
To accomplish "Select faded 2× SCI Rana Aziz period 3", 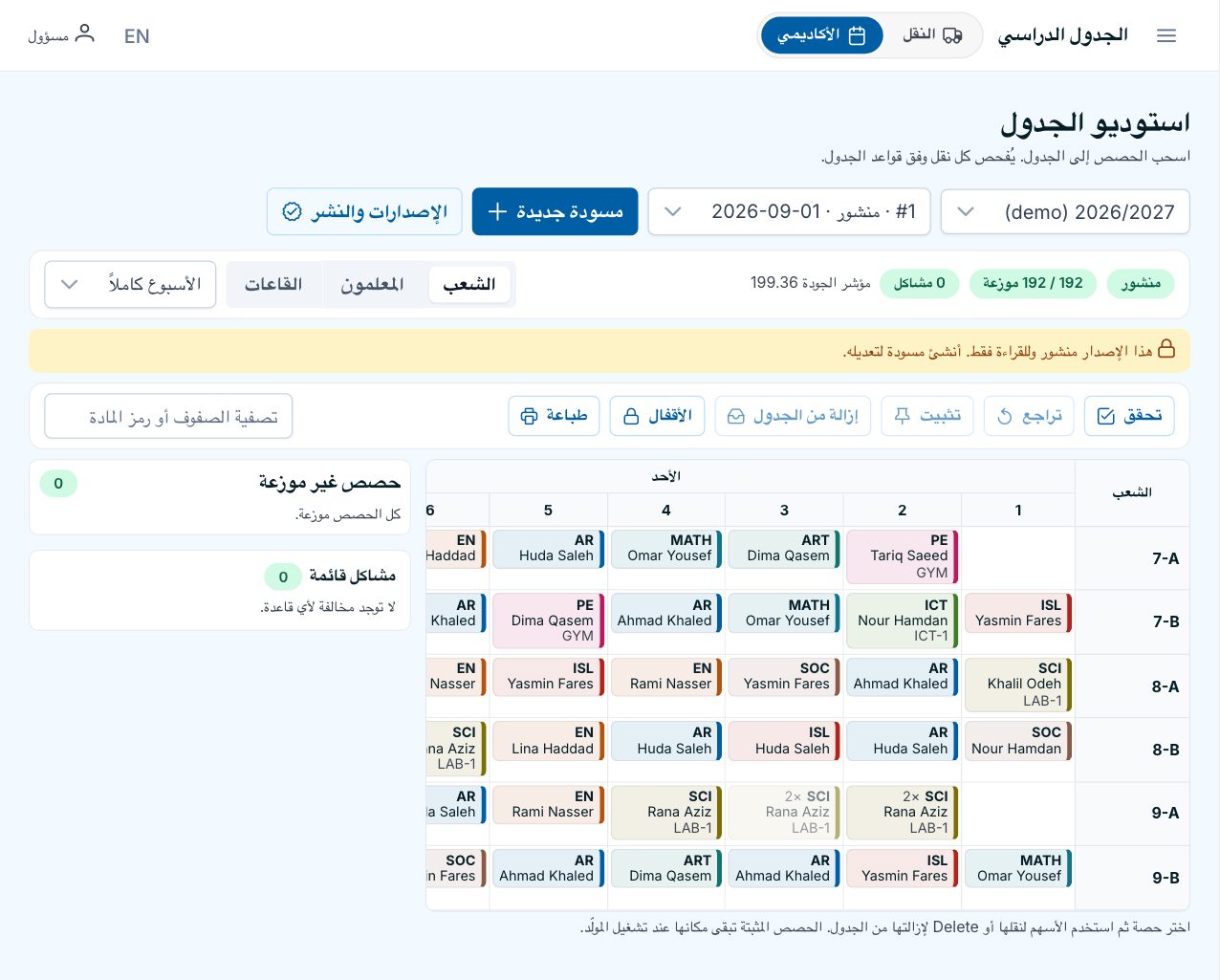I will click(784, 813).
